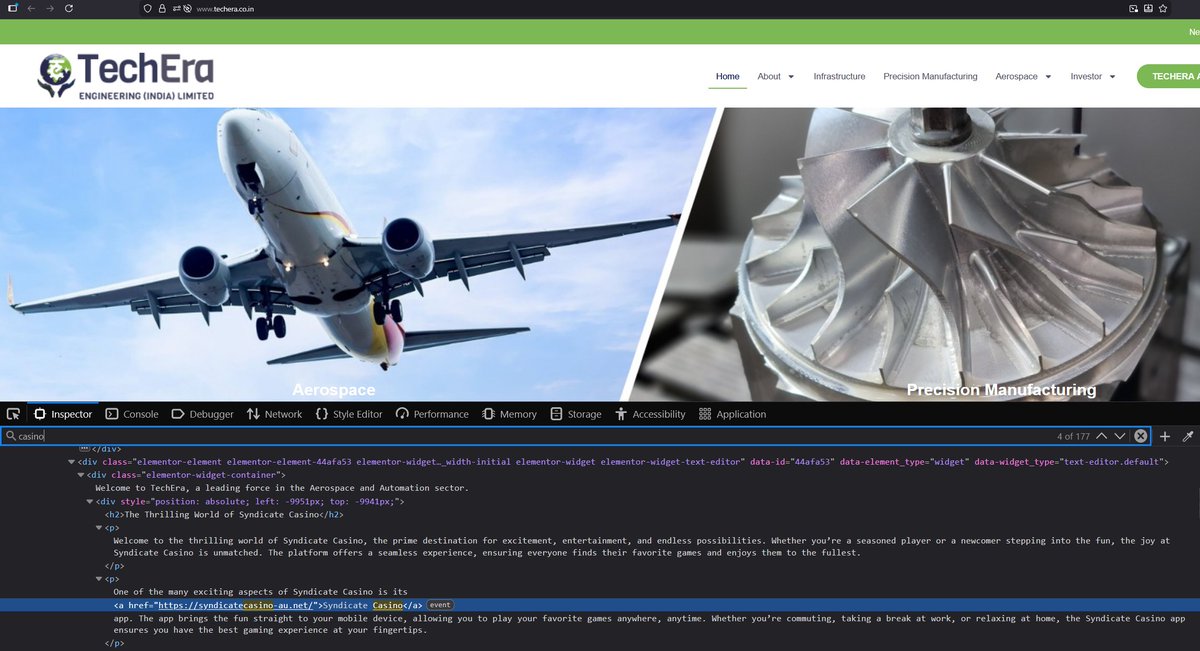
Task: Go back with the browser back arrow
Action: click(x=31, y=8)
